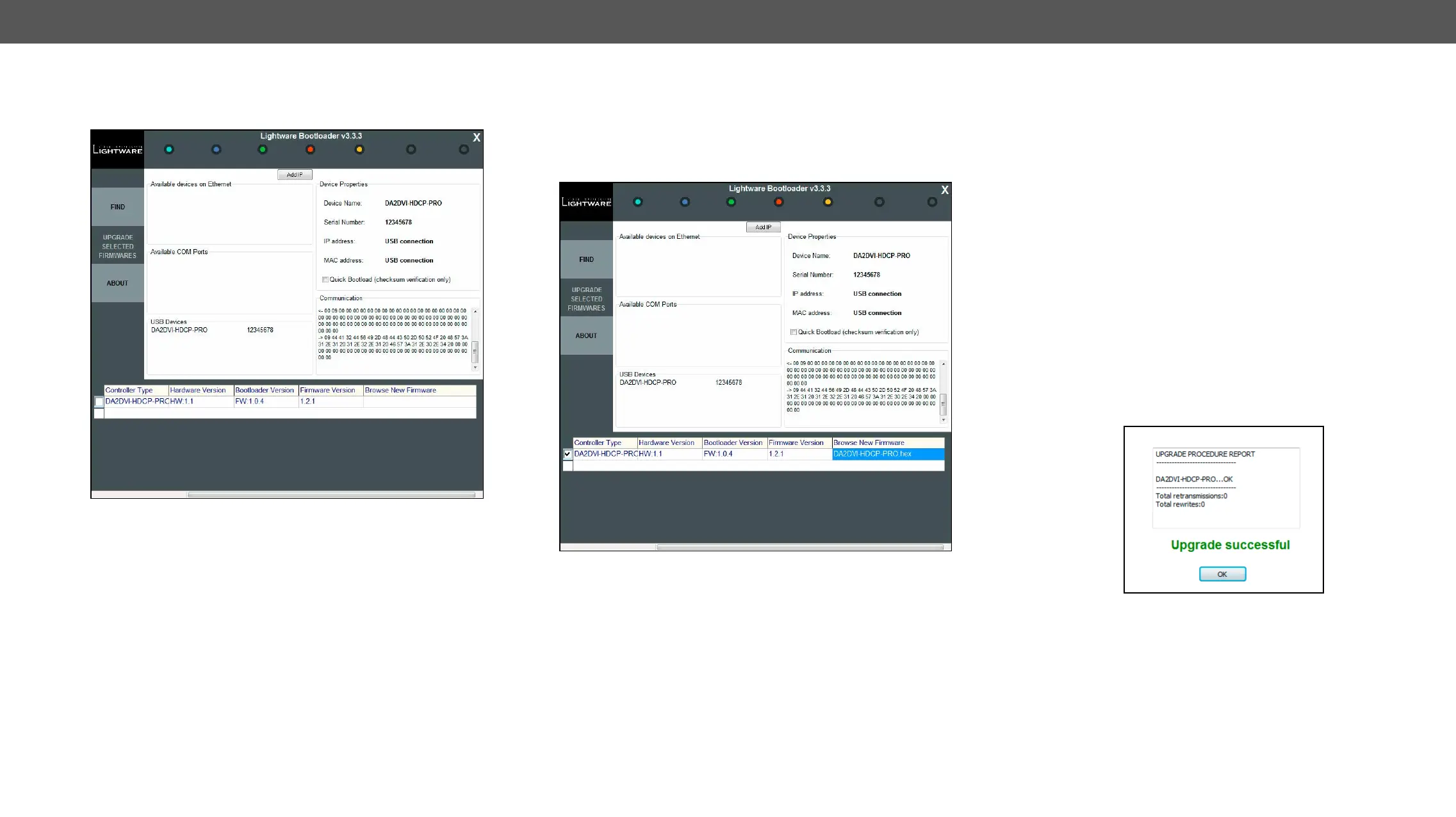This screenshot has height=817, width=1456.
Task: Click the FIND tab in right window
Action: click(587, 259)
